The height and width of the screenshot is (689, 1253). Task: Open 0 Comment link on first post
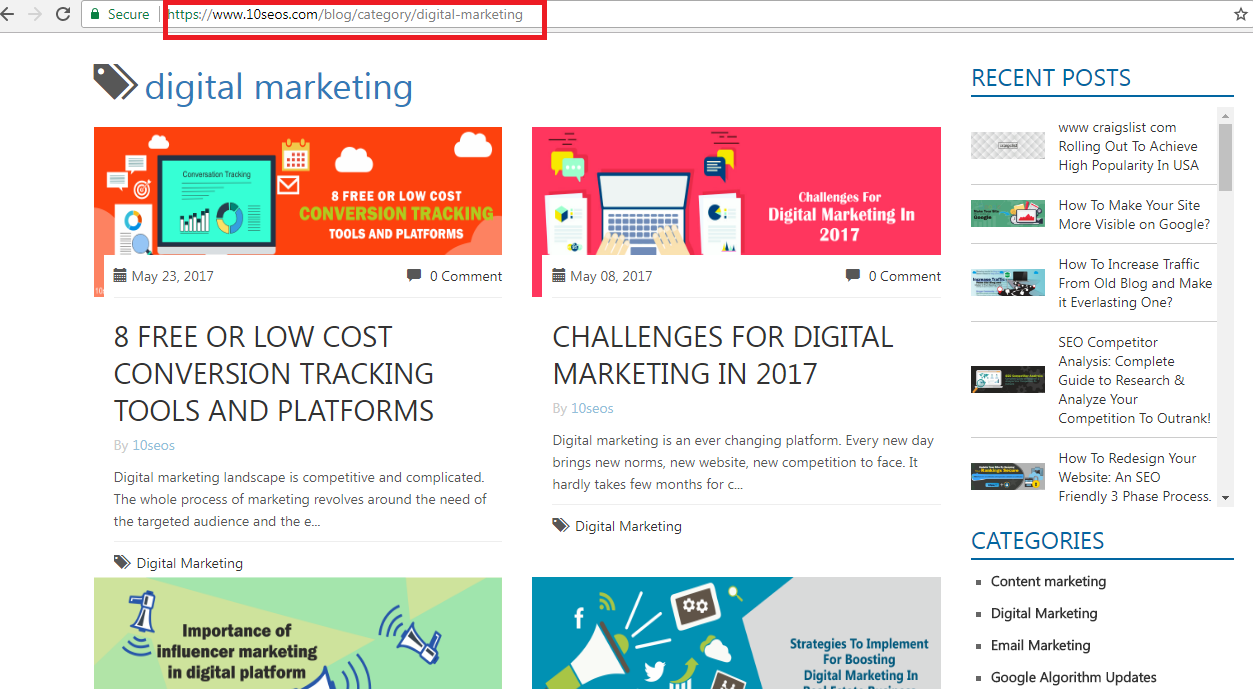(466, 276)
